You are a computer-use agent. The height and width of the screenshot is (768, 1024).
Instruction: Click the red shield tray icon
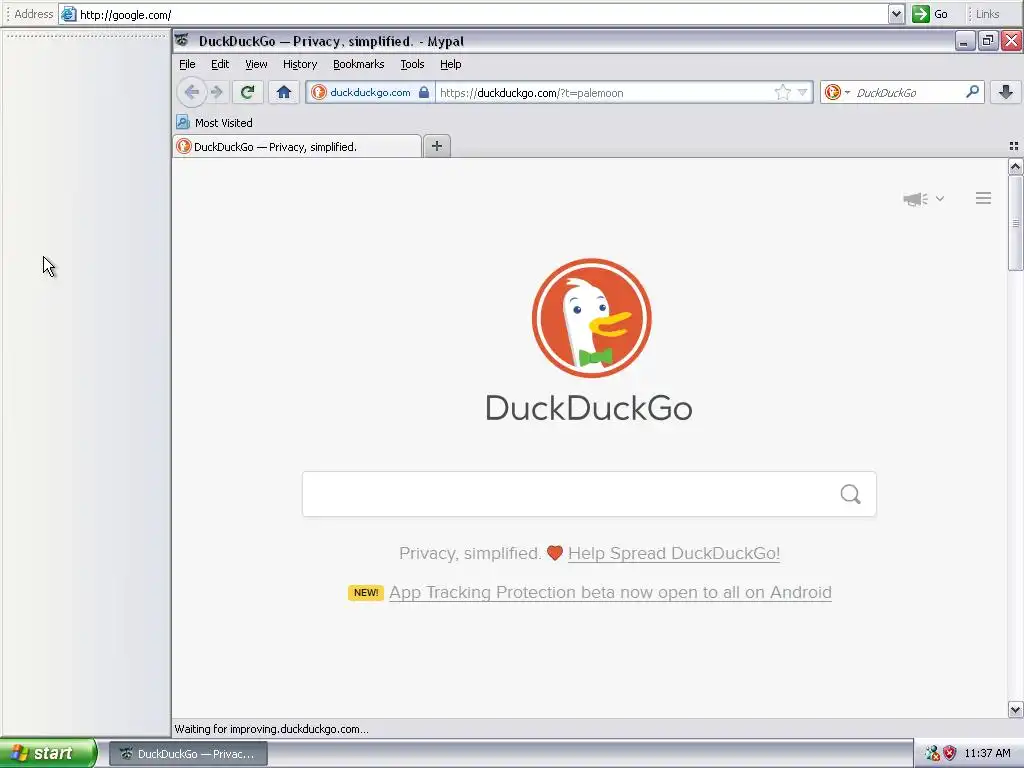pyautogui.click(x=950, y=753)
